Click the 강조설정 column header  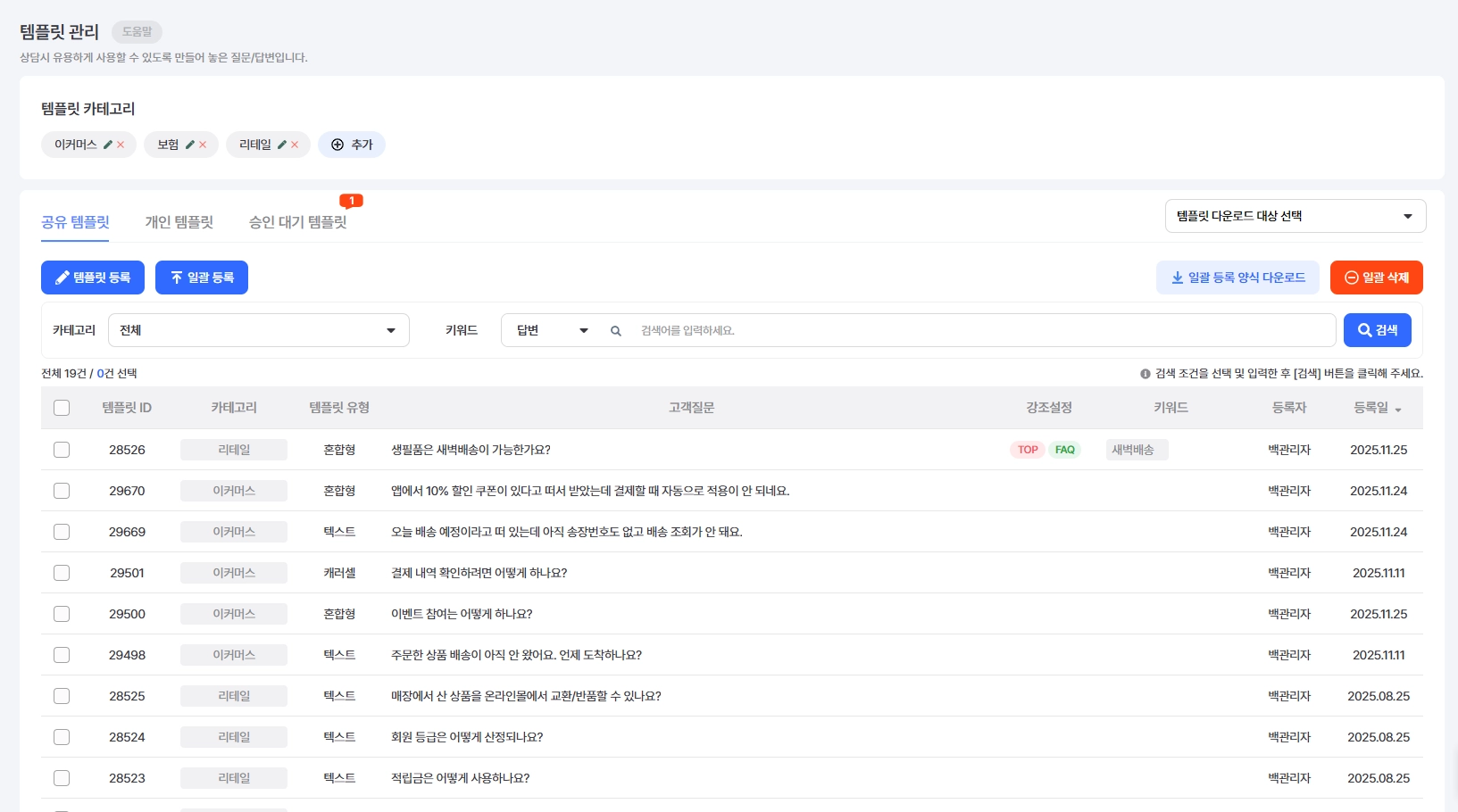1049,408
